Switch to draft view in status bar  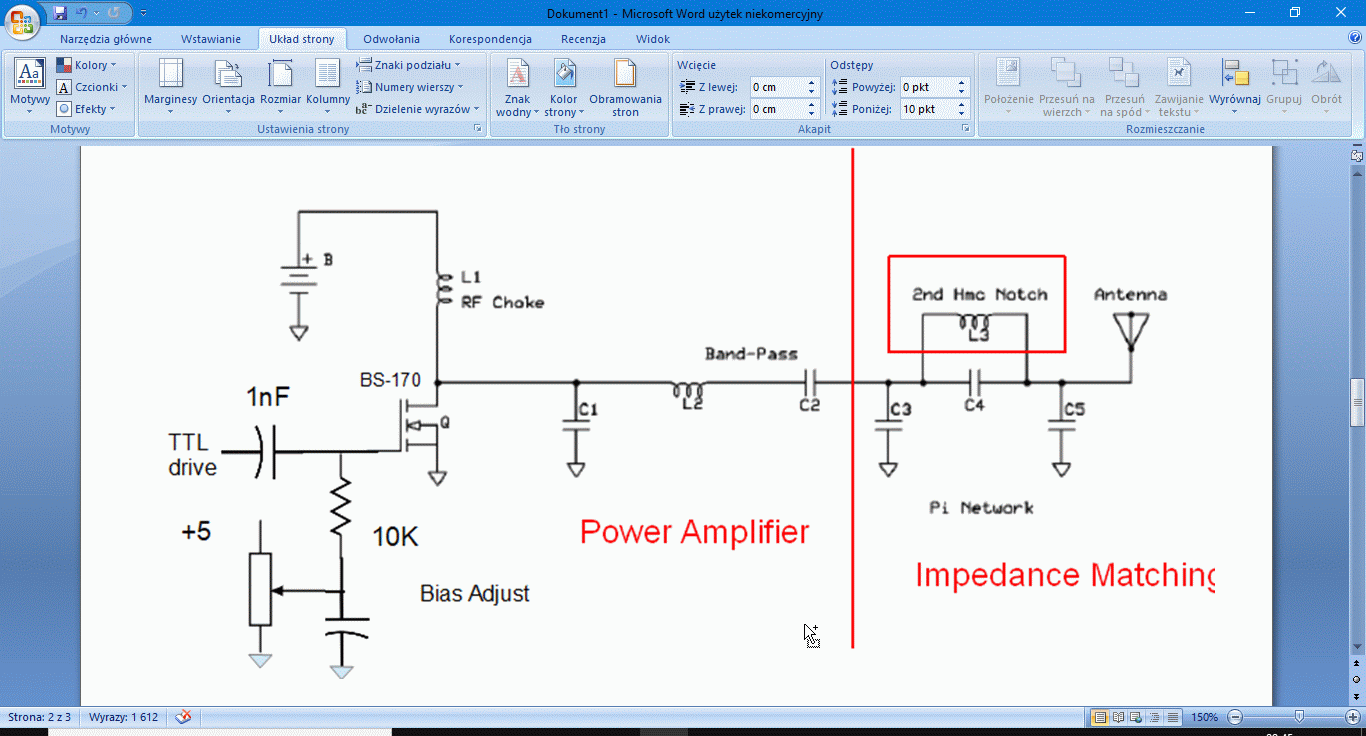1173,717
